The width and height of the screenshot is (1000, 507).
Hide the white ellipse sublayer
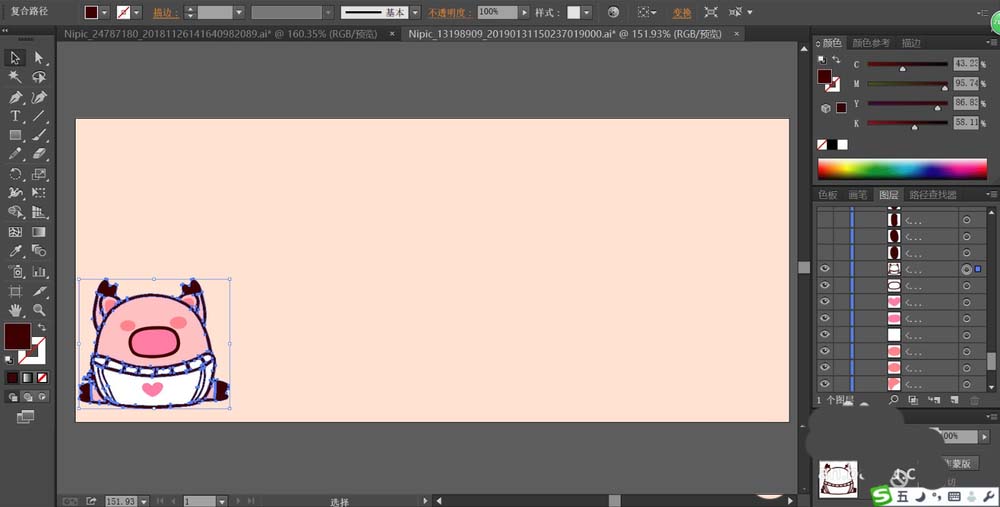point(825,285)
